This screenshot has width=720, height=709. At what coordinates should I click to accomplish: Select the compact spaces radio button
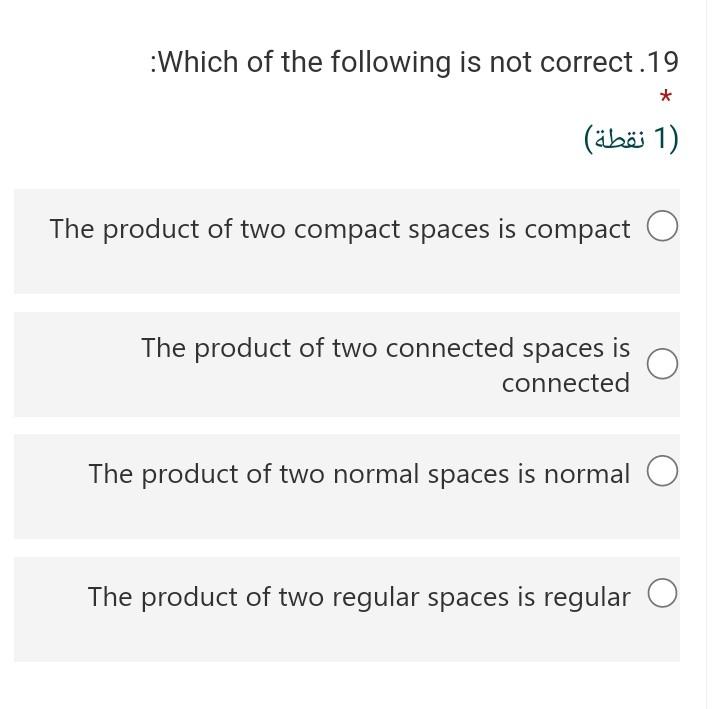tap(662, 226)
